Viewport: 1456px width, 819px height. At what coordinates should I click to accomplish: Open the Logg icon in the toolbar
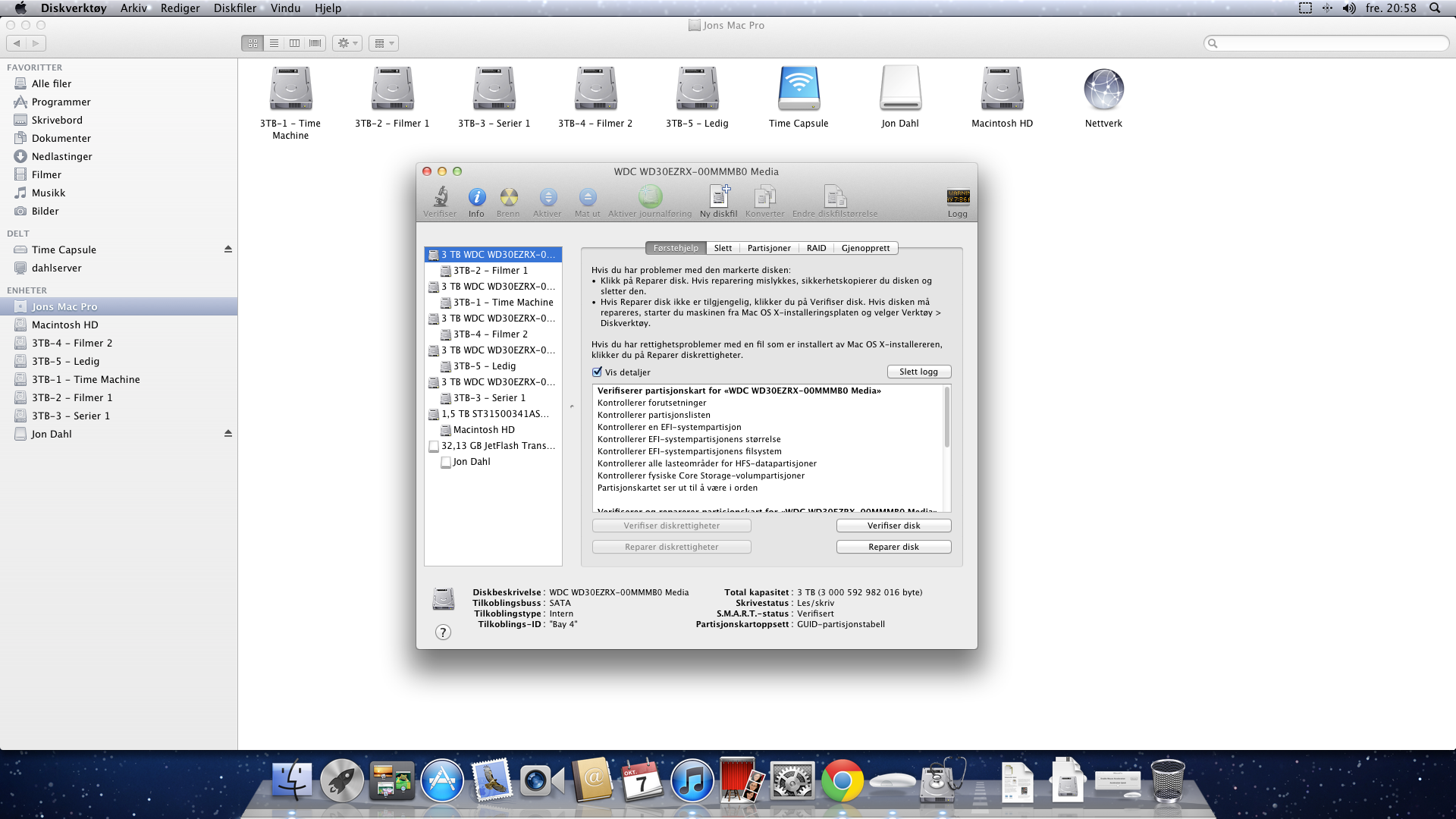click(958, 202)
